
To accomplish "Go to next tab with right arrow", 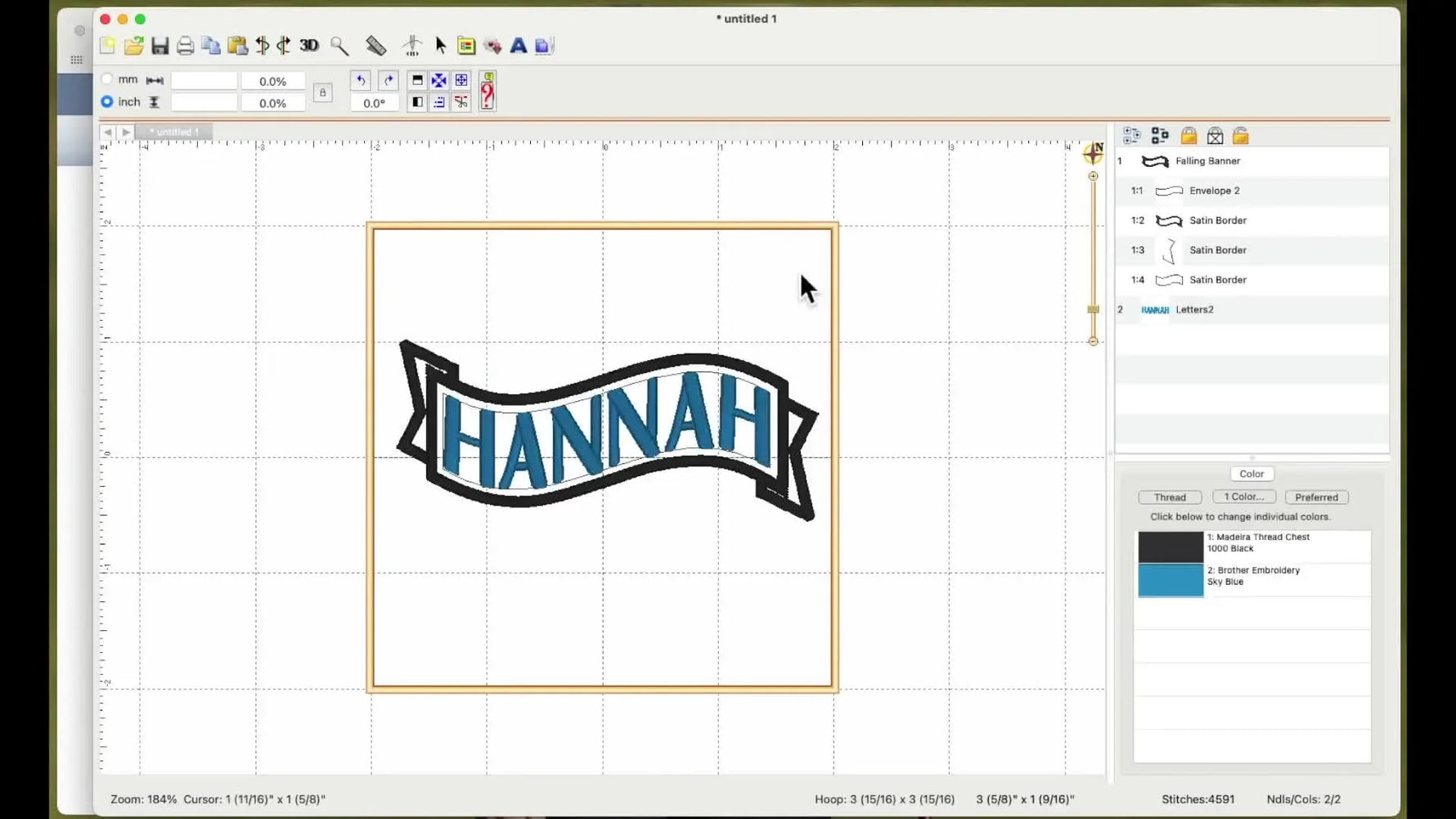I will tap(126, 132).
